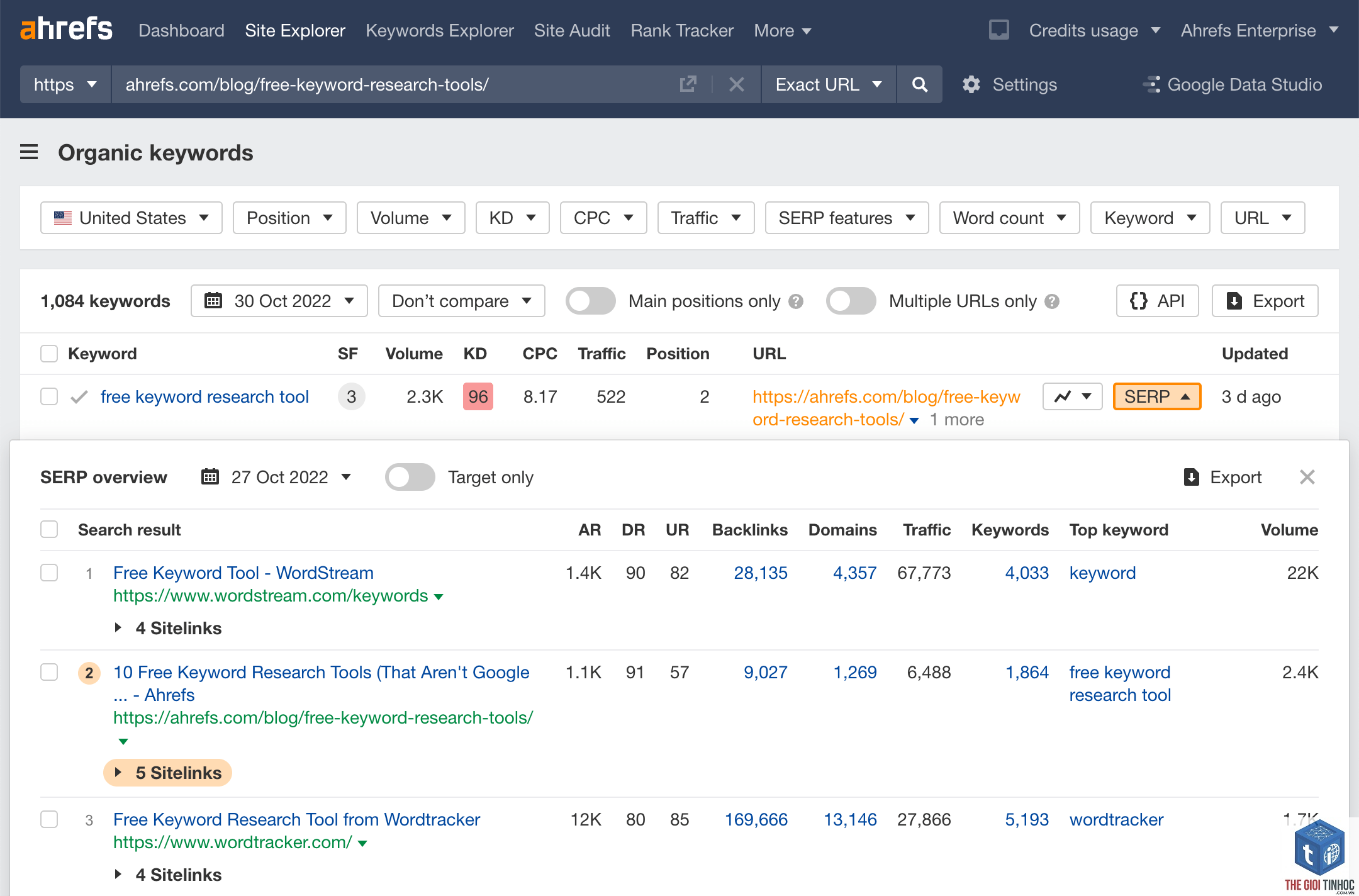Screen dimensions: 1359x896
Task: Check the Search result header checkbox
Action: 49,530
